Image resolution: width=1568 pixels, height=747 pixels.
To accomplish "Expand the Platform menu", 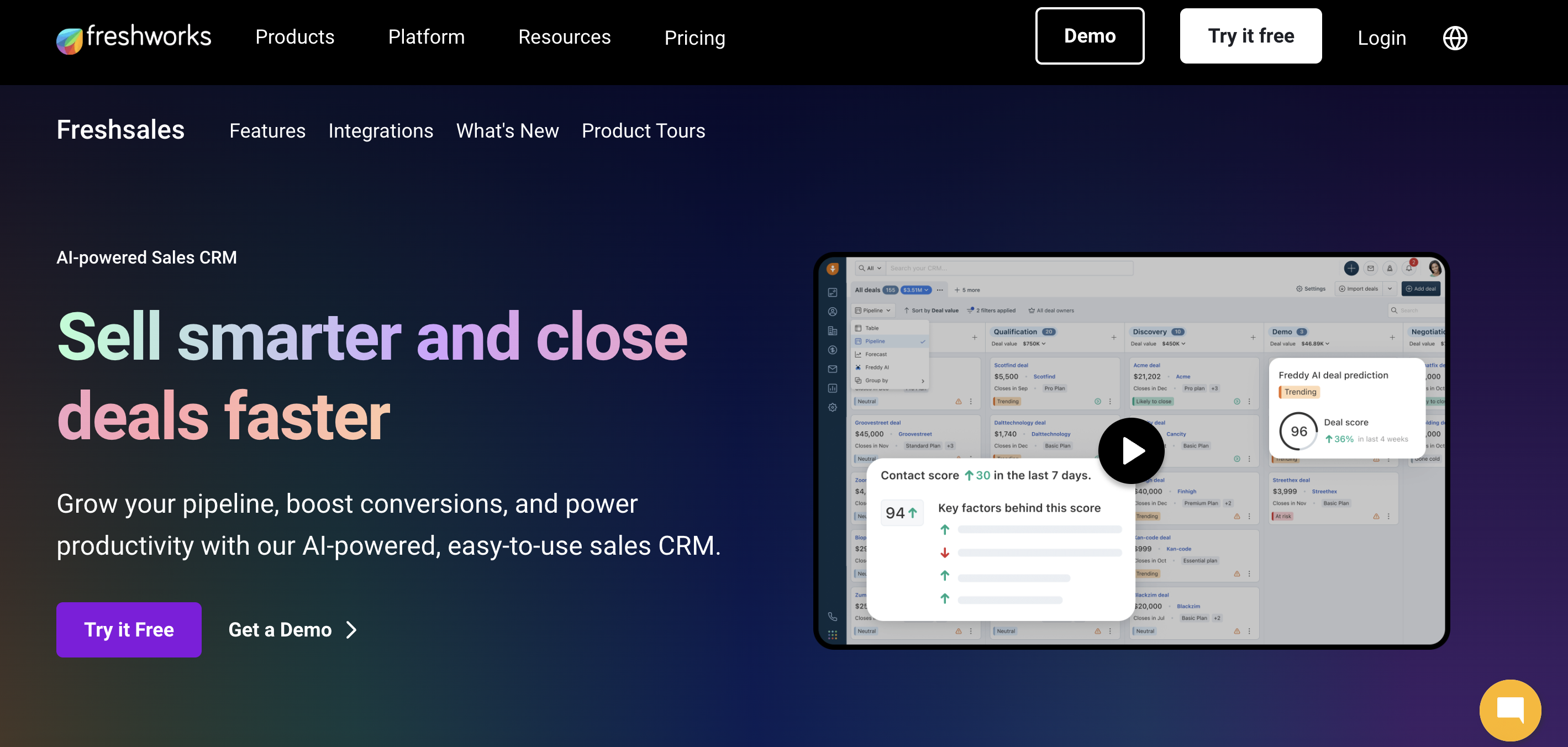I will coord(426,37).
